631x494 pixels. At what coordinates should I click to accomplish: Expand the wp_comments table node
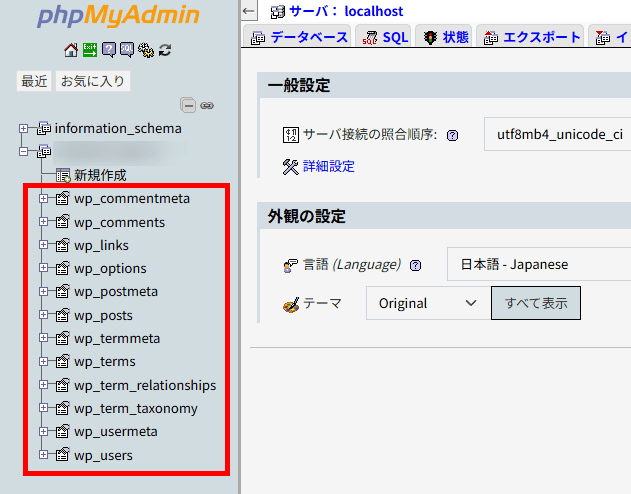43,222
